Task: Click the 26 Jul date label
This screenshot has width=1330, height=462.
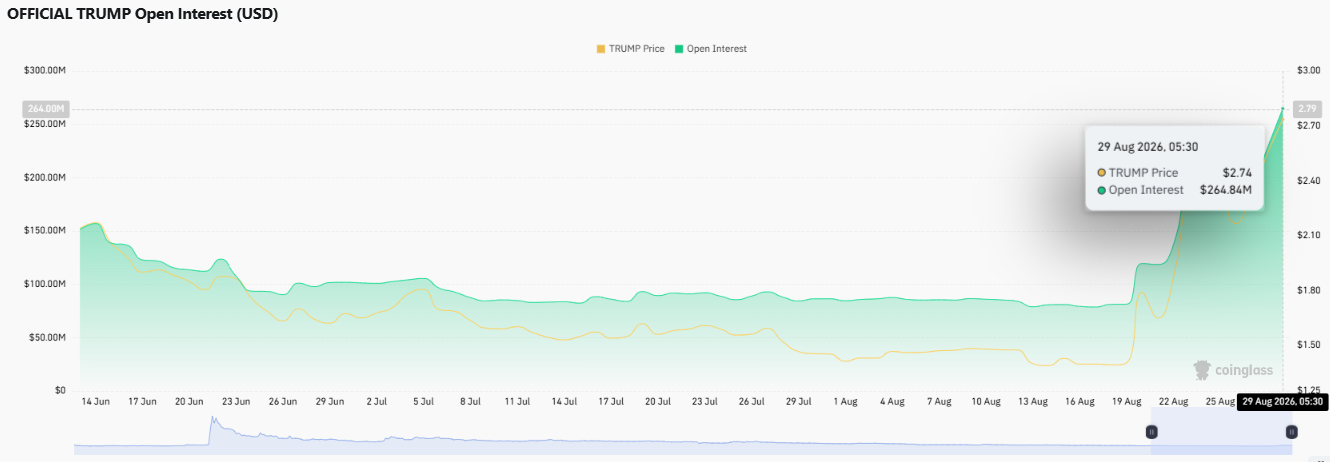Action: [x=751, y=401]
